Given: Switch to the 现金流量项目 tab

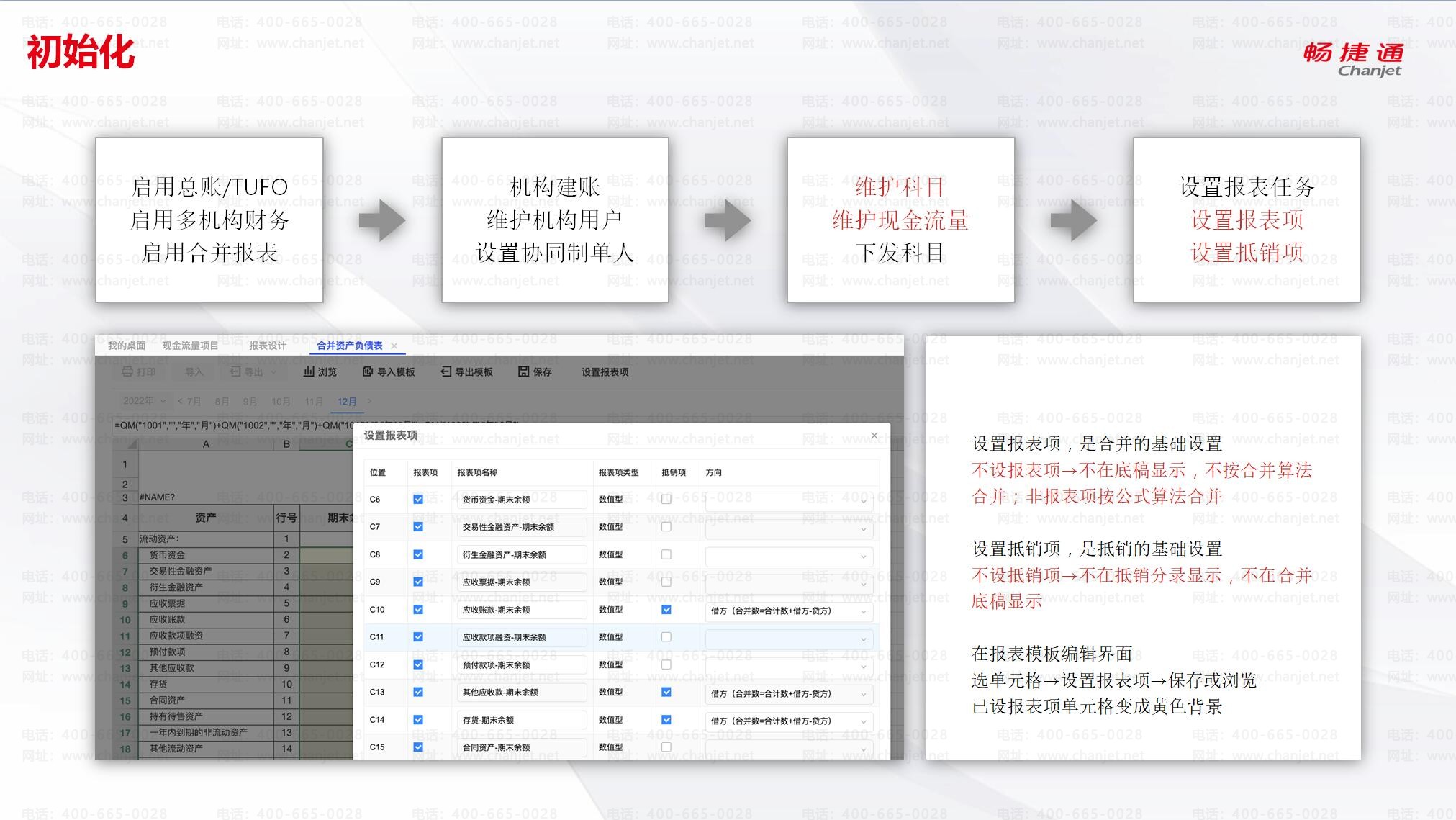Looking at the screenshot, I should 190,346.
